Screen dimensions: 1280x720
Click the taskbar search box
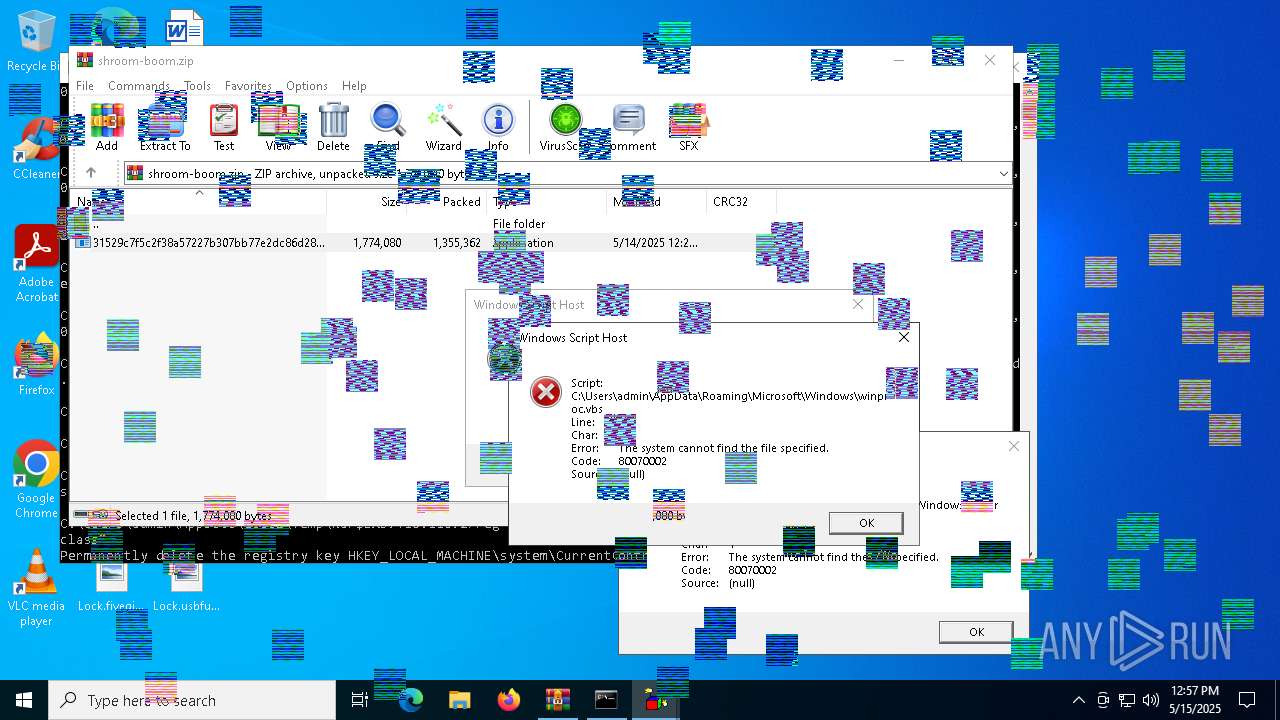pyautogui.click(x=192, y=700)
